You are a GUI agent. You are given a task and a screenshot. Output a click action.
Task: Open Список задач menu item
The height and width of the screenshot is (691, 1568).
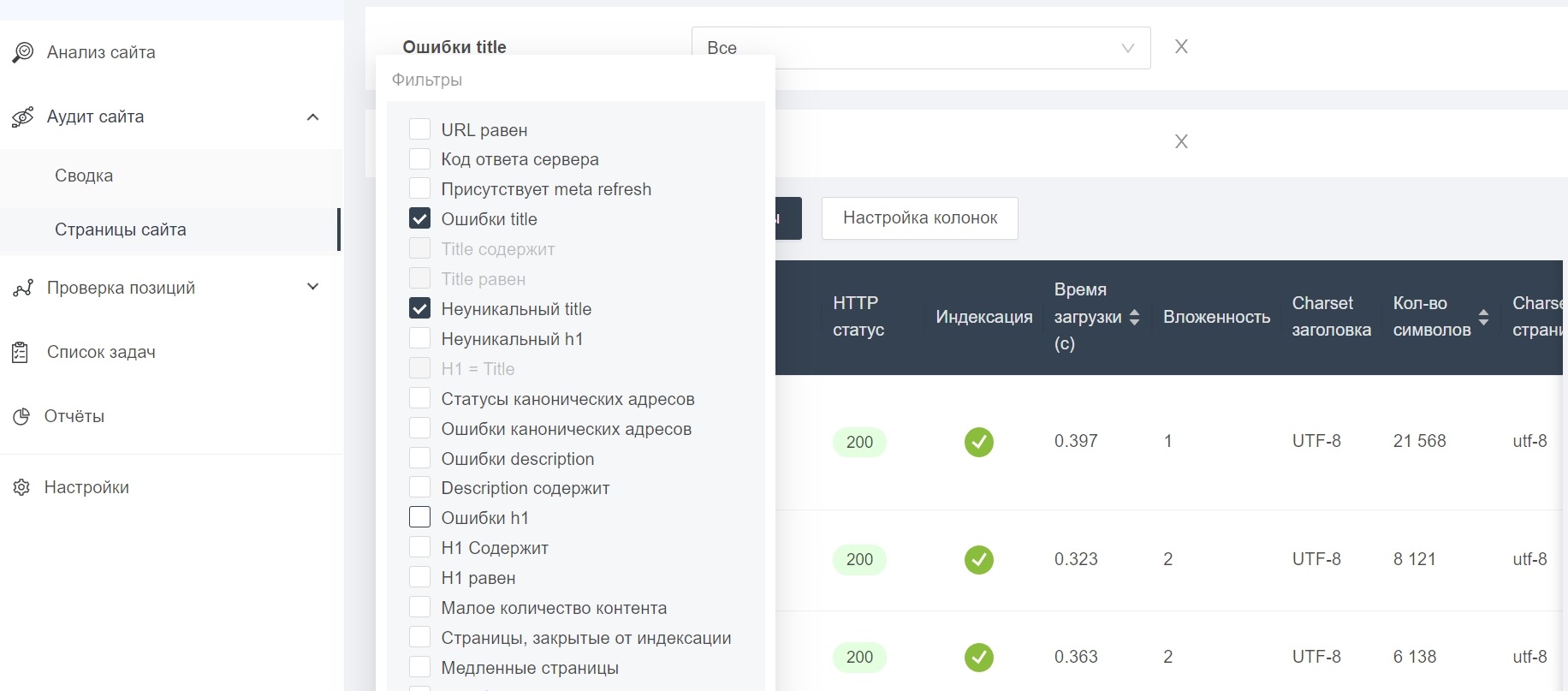click(101, 352)
